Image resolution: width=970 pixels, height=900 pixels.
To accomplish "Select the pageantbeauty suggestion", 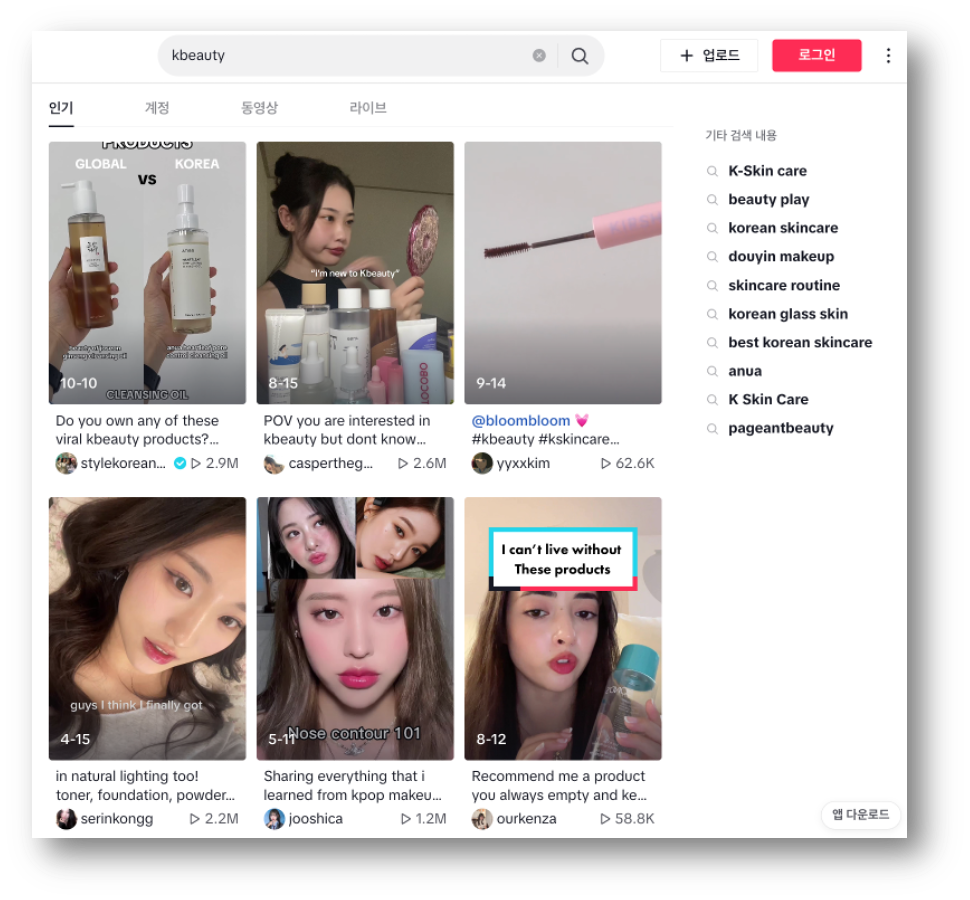I will click(781, 428).
